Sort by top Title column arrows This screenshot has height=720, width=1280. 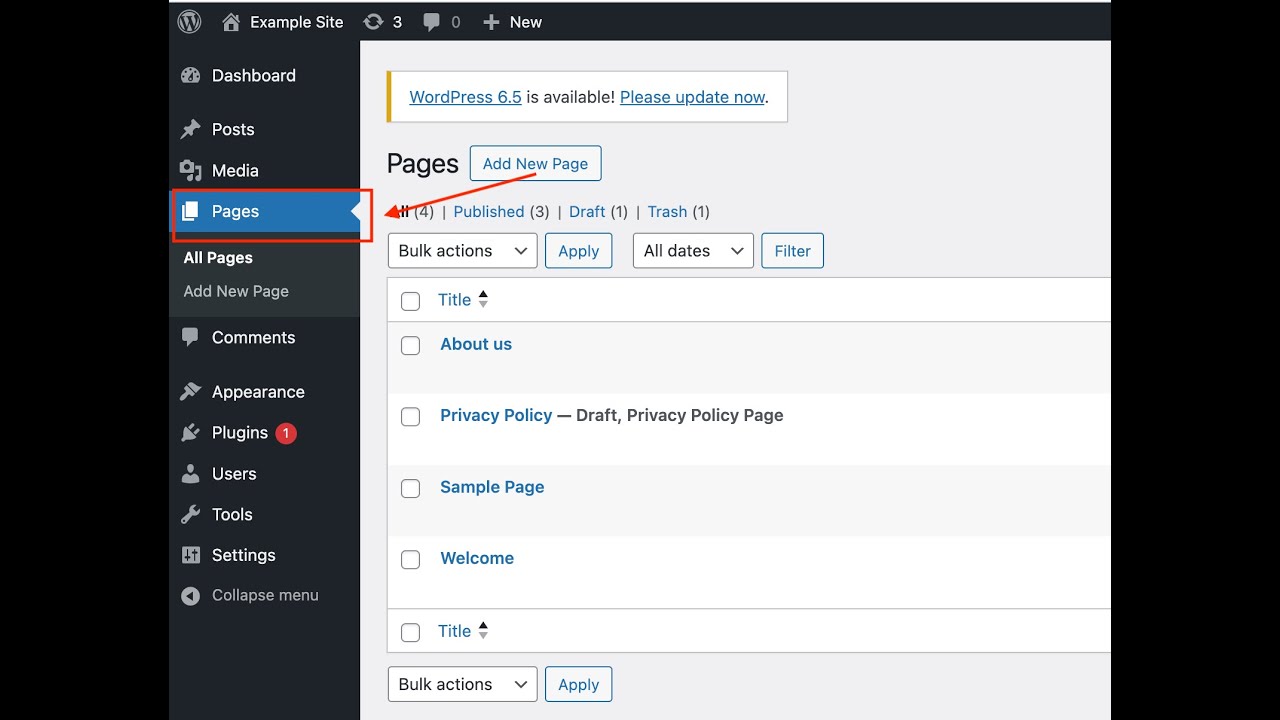coord(483,299)
